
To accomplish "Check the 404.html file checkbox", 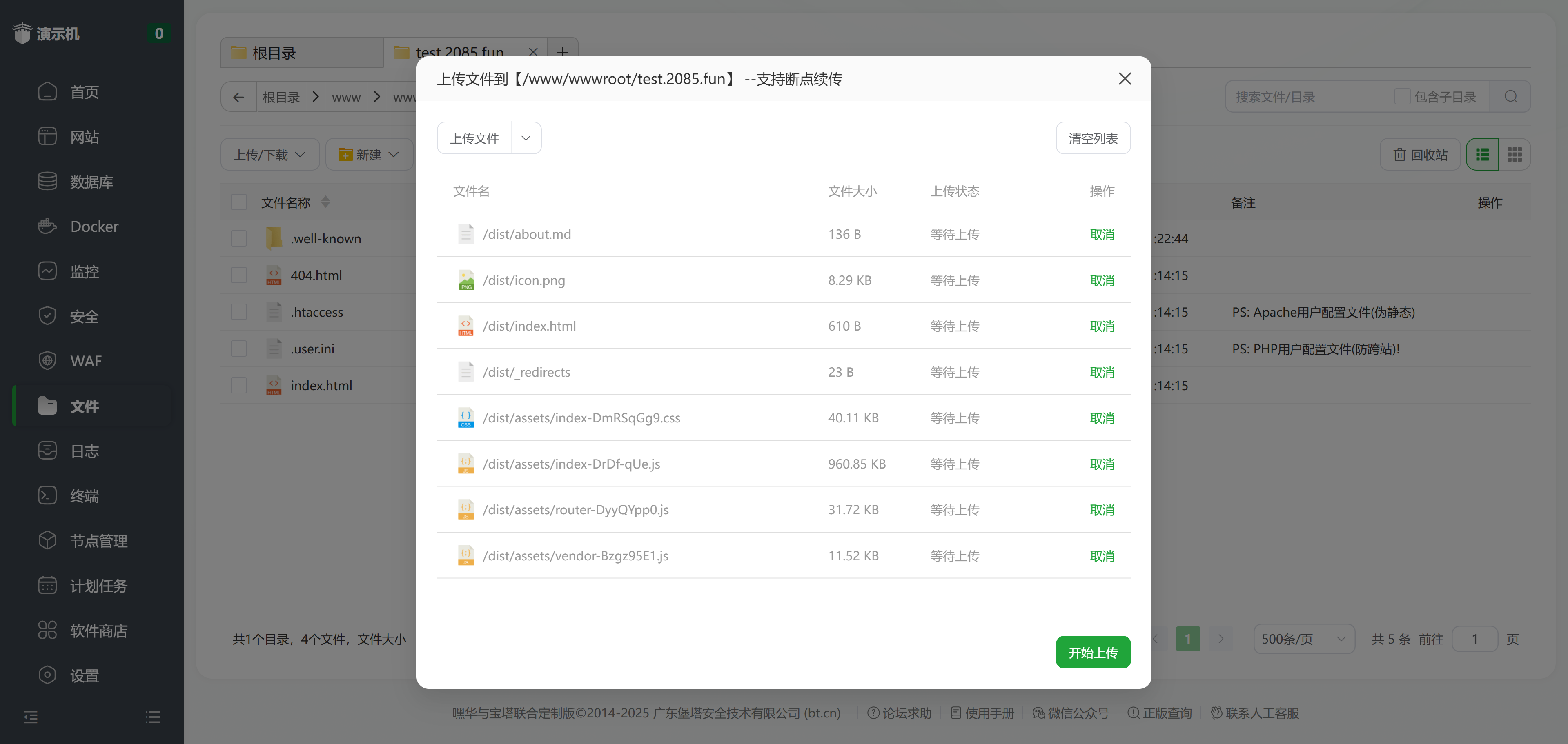I will point(238,275).
